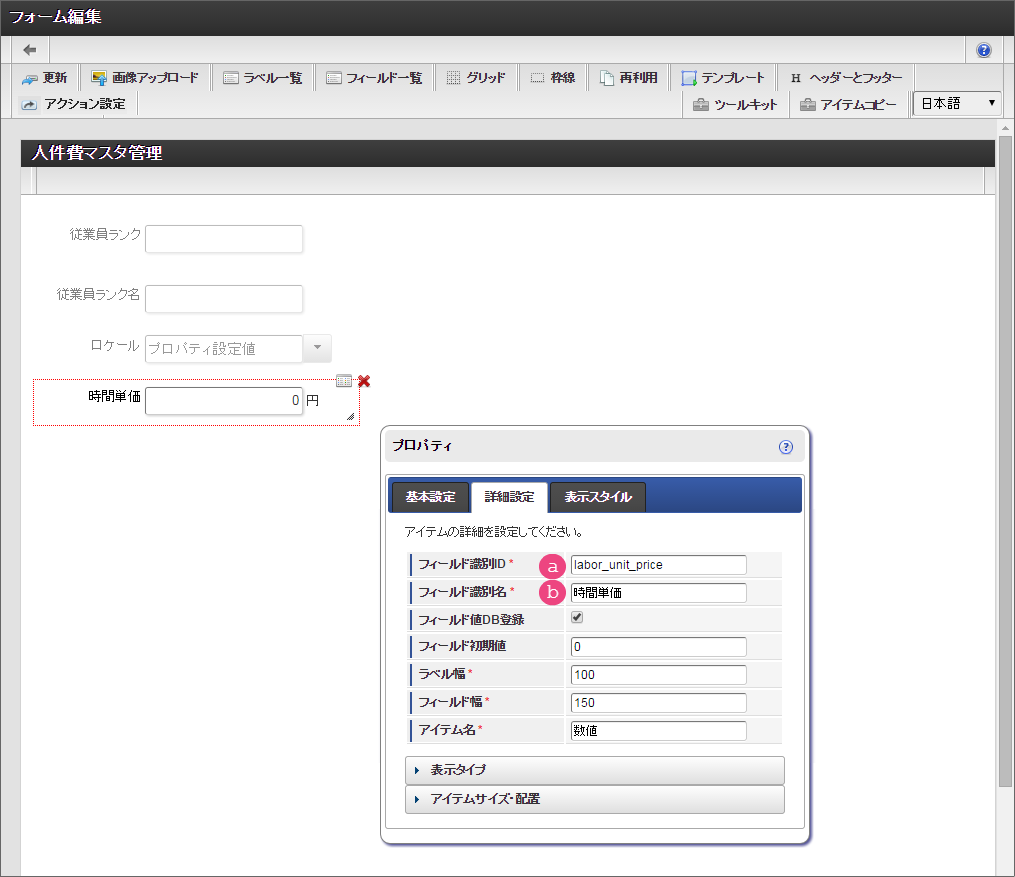Click resize grip of 時間単価 item
The width and height of the screenshot is (1015, 877).
pyautogui.click(x=350, y=417)
